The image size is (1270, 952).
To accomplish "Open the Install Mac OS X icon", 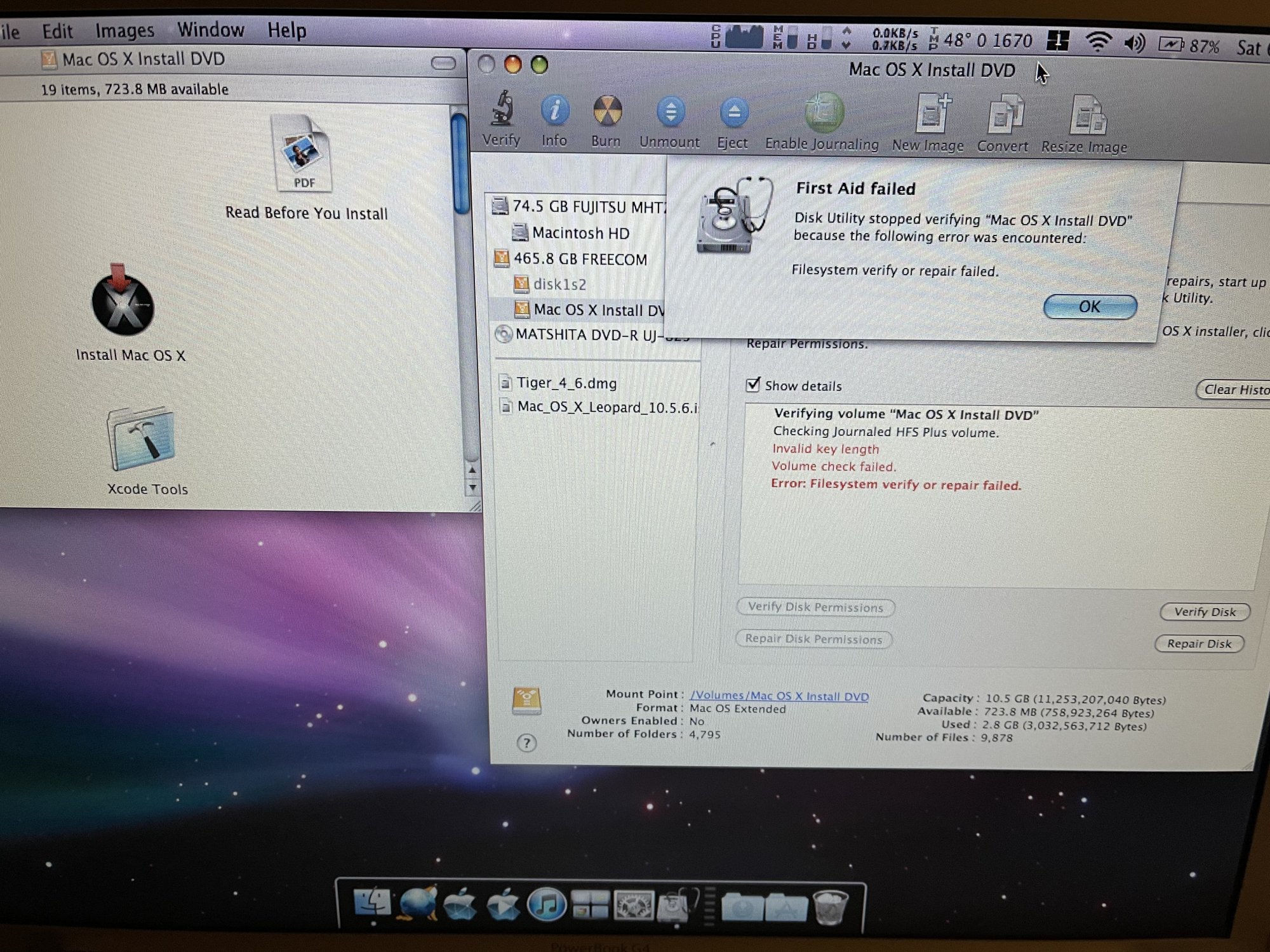I will pyautogui.click(x=123, y=305).
